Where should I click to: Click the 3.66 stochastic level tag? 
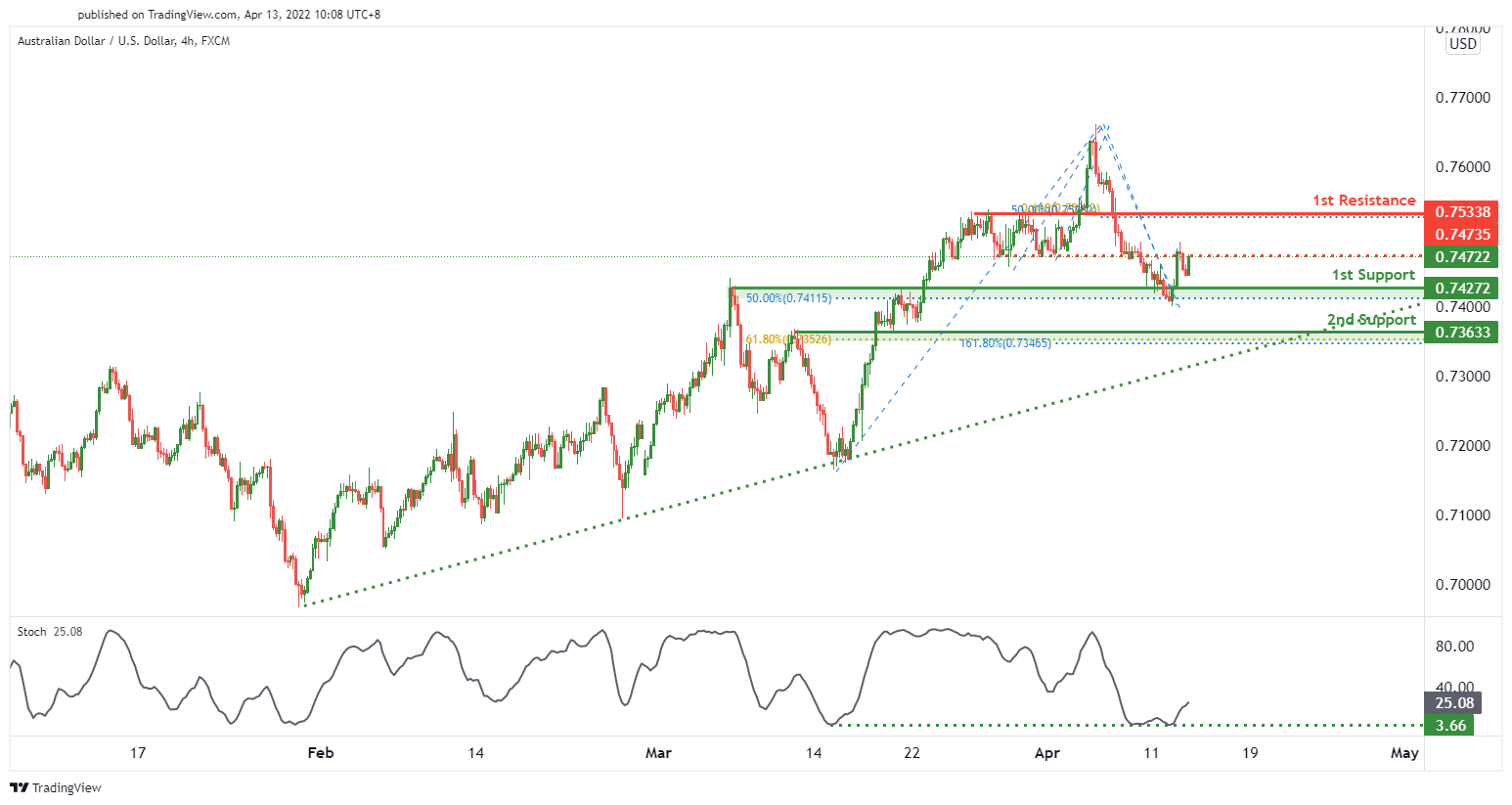click(x=1449, y=726)
